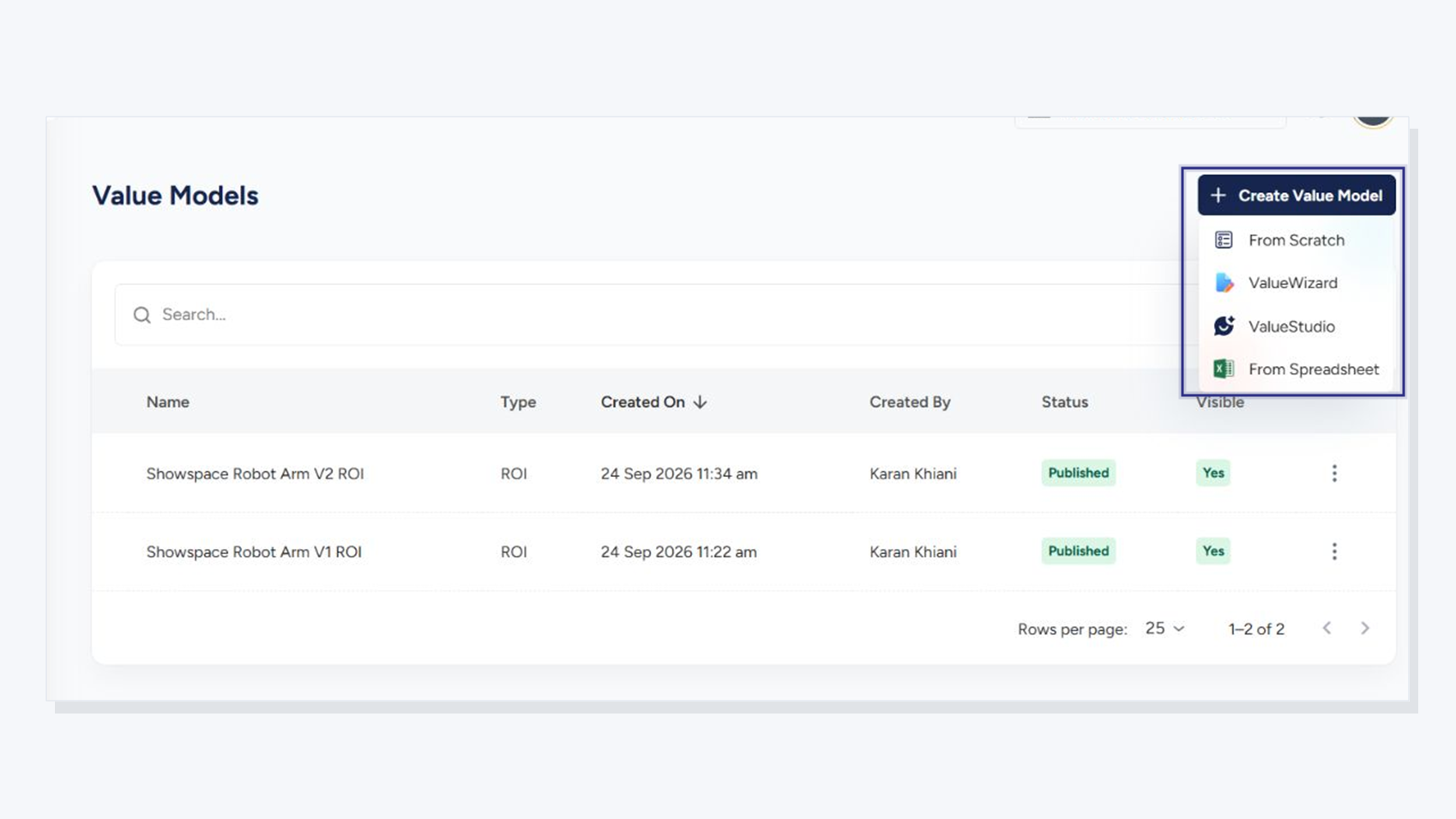Go to next page chevron
1456x819 pixels.
pos(1365,629)
